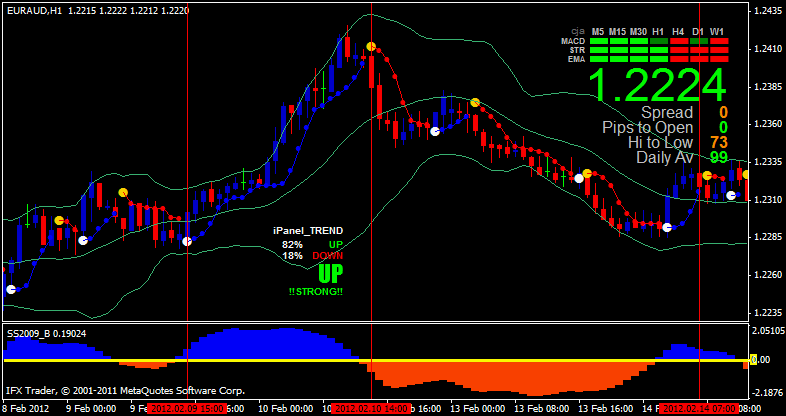Click the 1.2310 price axis label

(766, 199)
